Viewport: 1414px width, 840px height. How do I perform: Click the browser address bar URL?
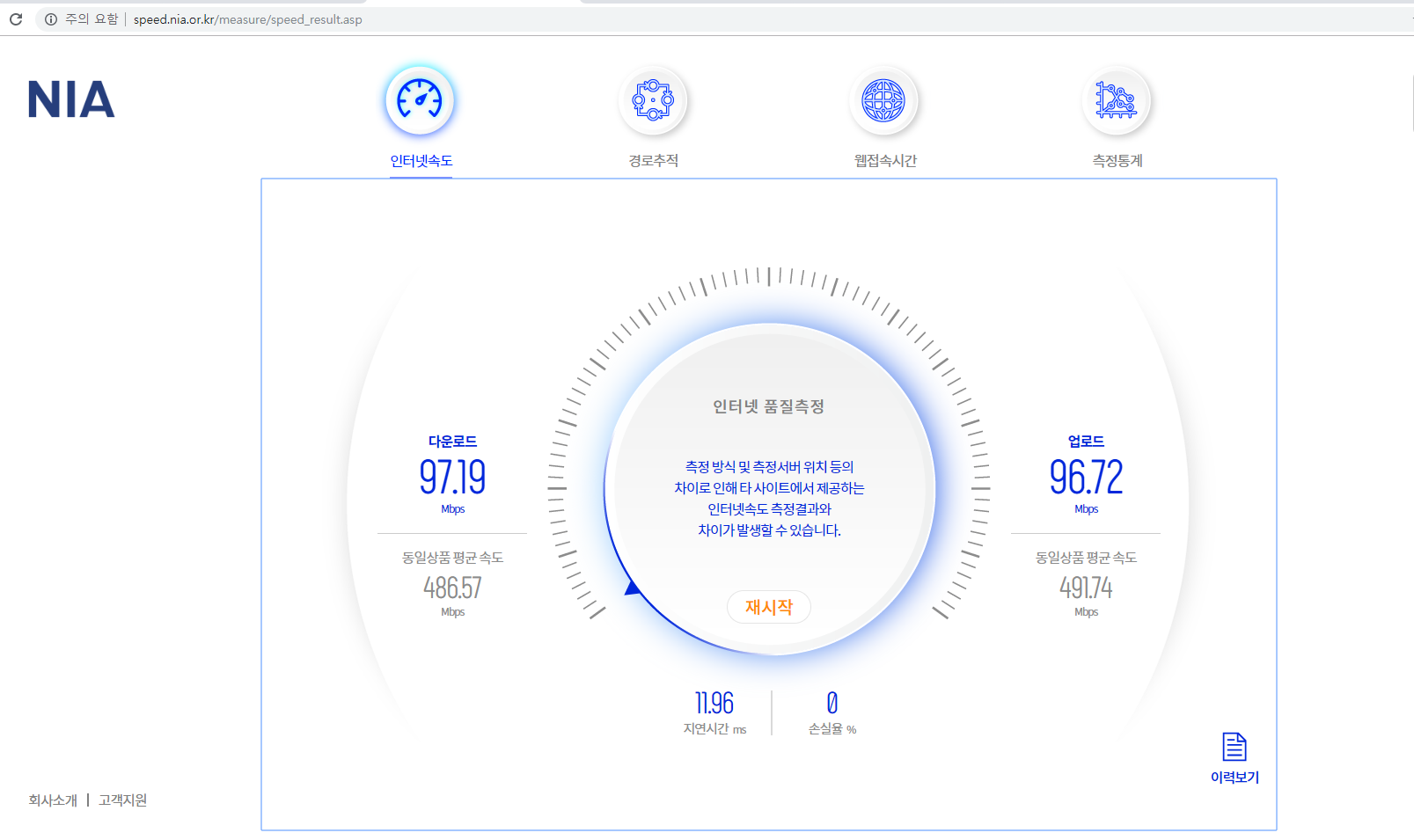pos(248,19)
